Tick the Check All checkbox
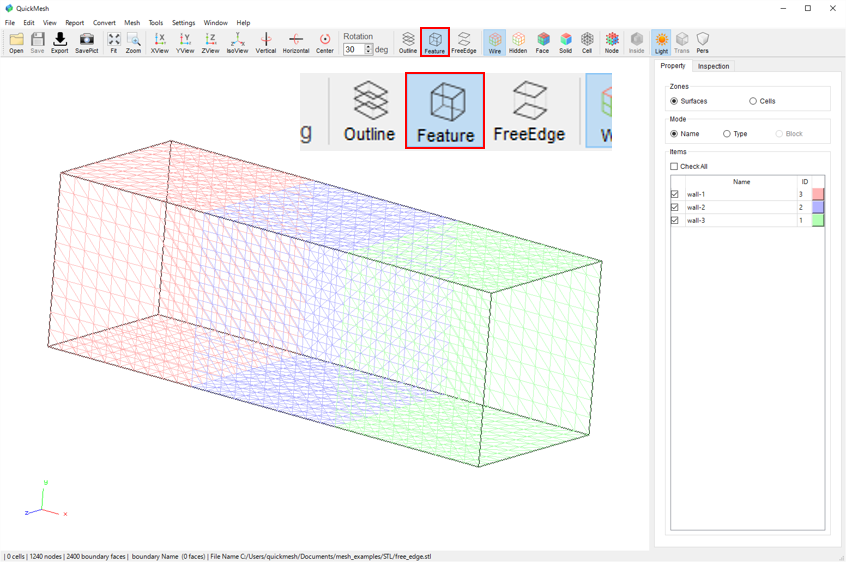 click(674, 167)
